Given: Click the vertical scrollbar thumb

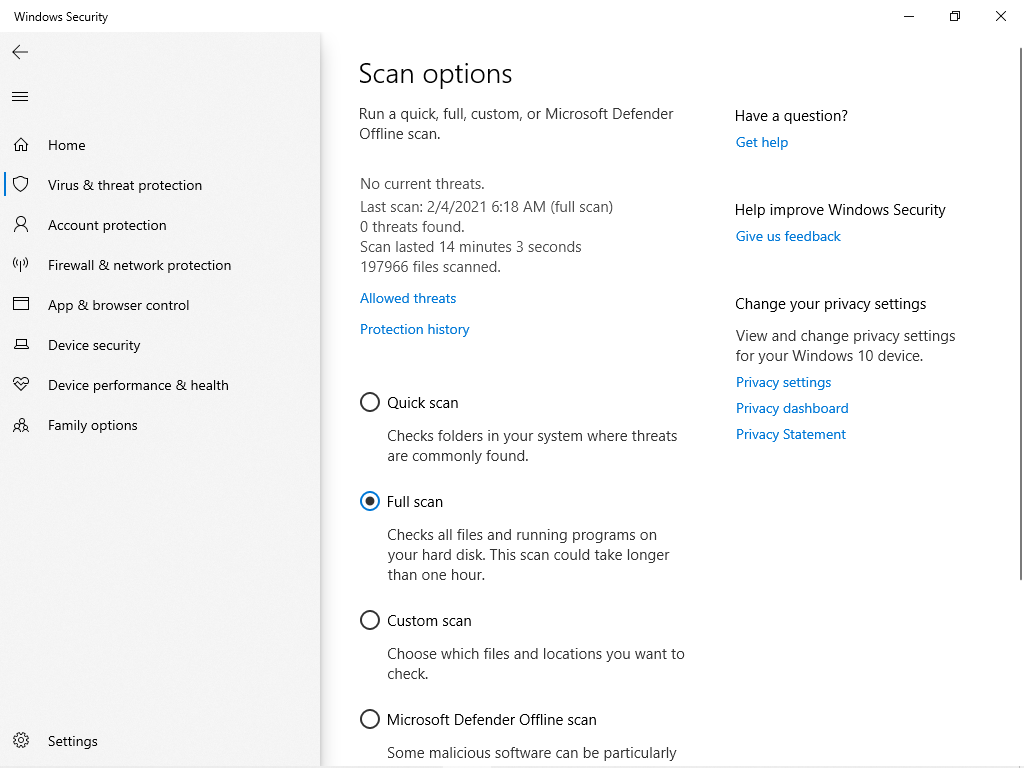Looking at the screenshot, I should (1021, 313).
